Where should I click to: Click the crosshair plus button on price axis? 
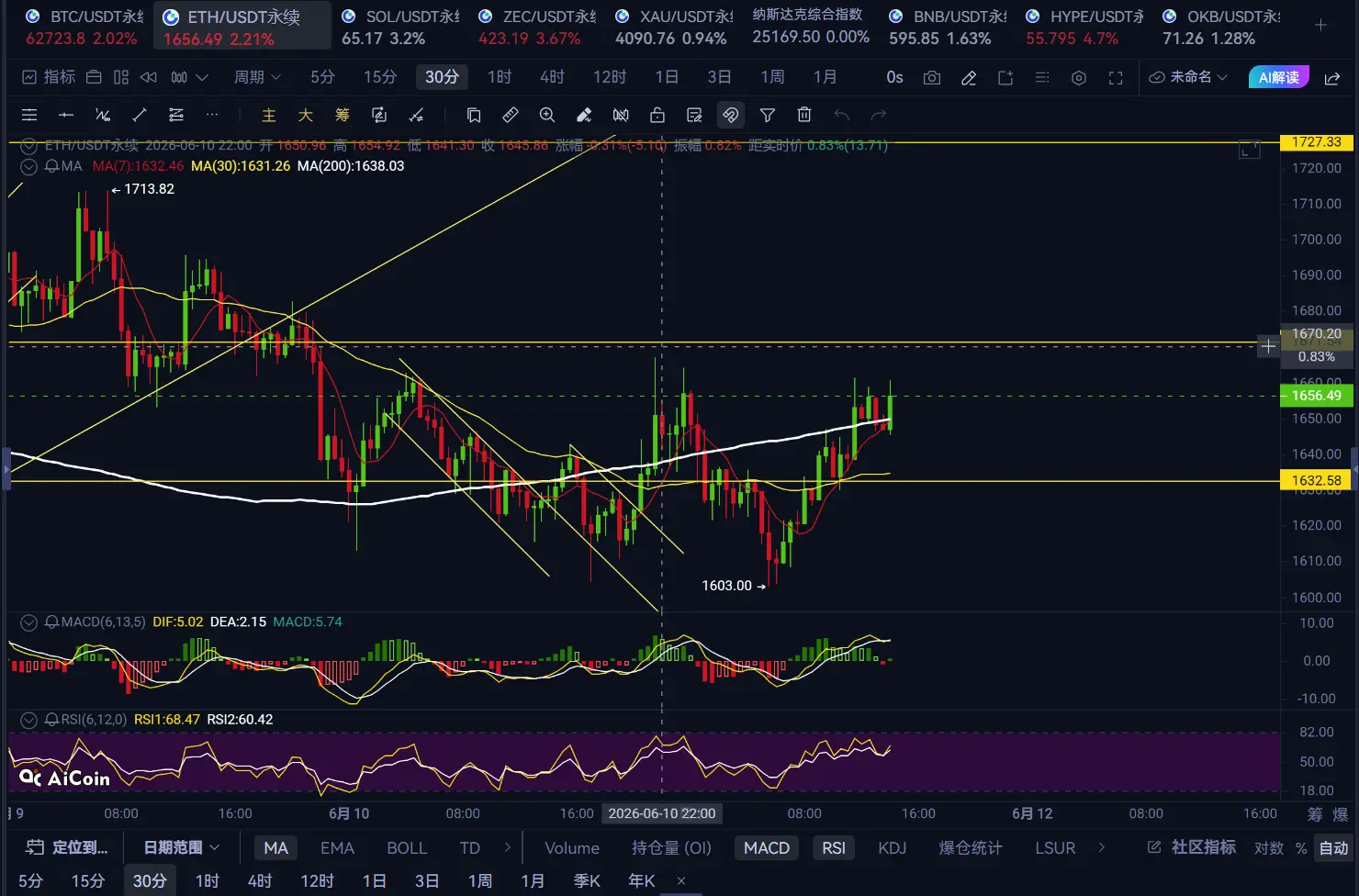pos(1268,346)
